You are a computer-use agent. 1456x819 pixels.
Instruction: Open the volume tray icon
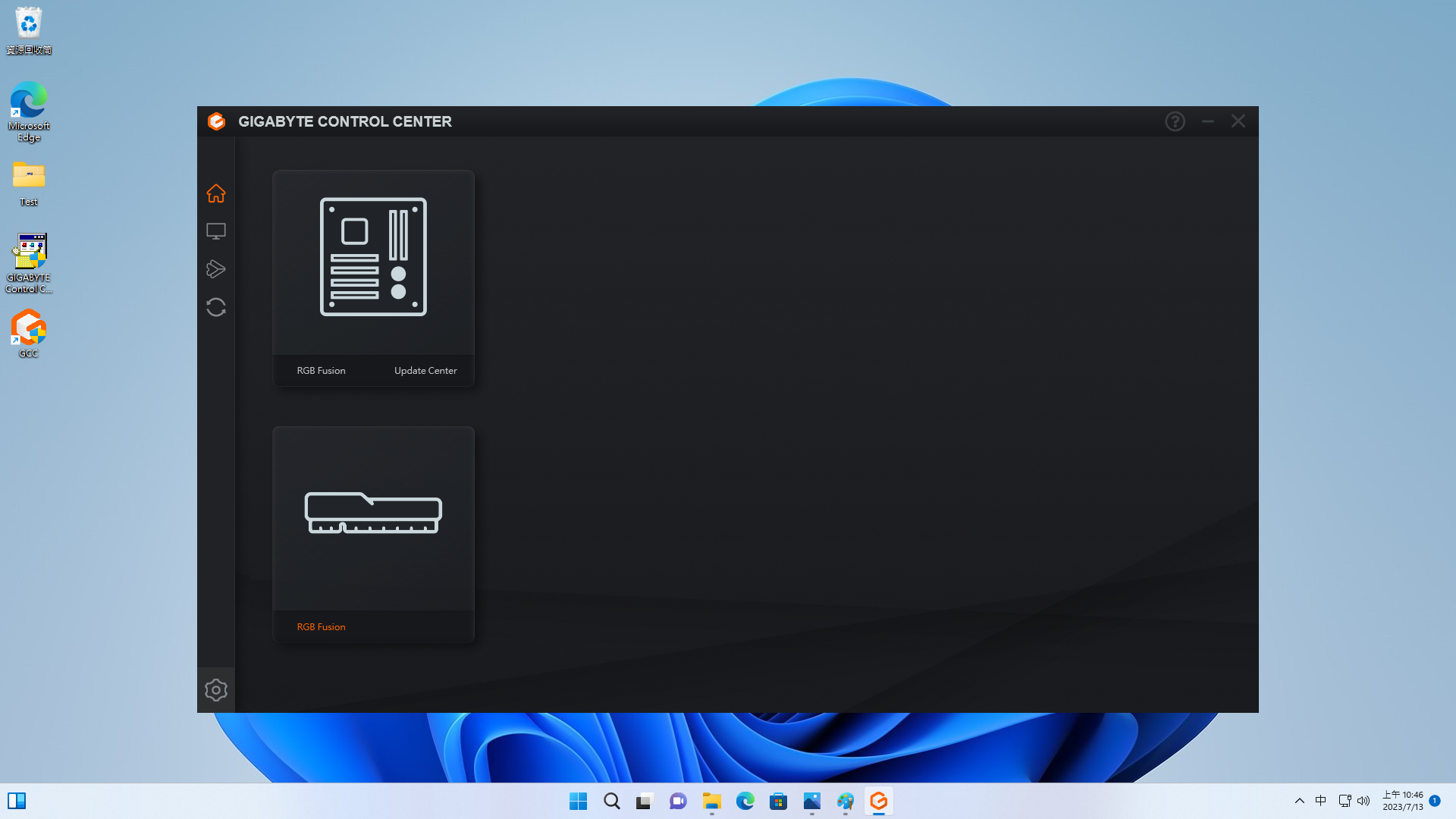coord(1363,802)
